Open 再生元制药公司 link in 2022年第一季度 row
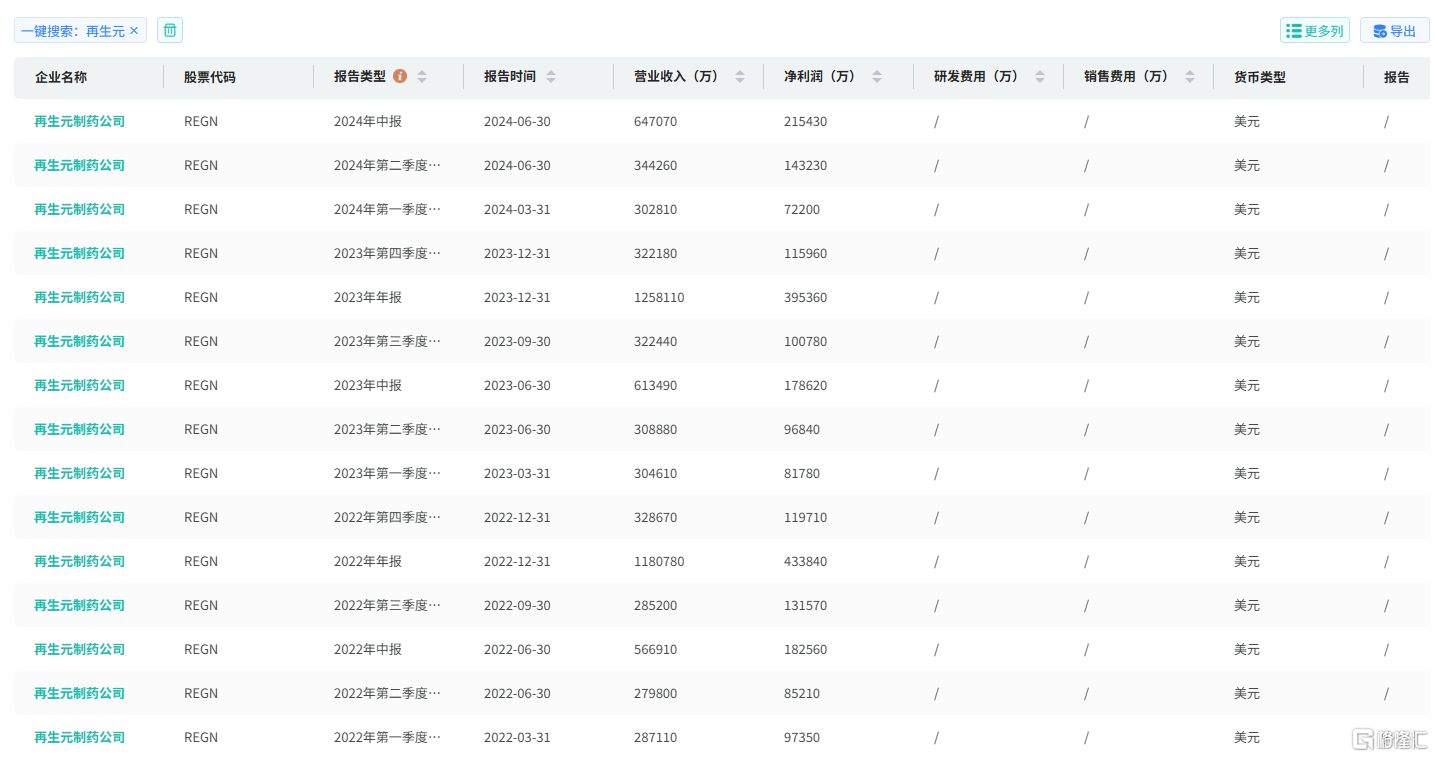The height and width of the screenshot is (758, 1435). pos(80,737)
